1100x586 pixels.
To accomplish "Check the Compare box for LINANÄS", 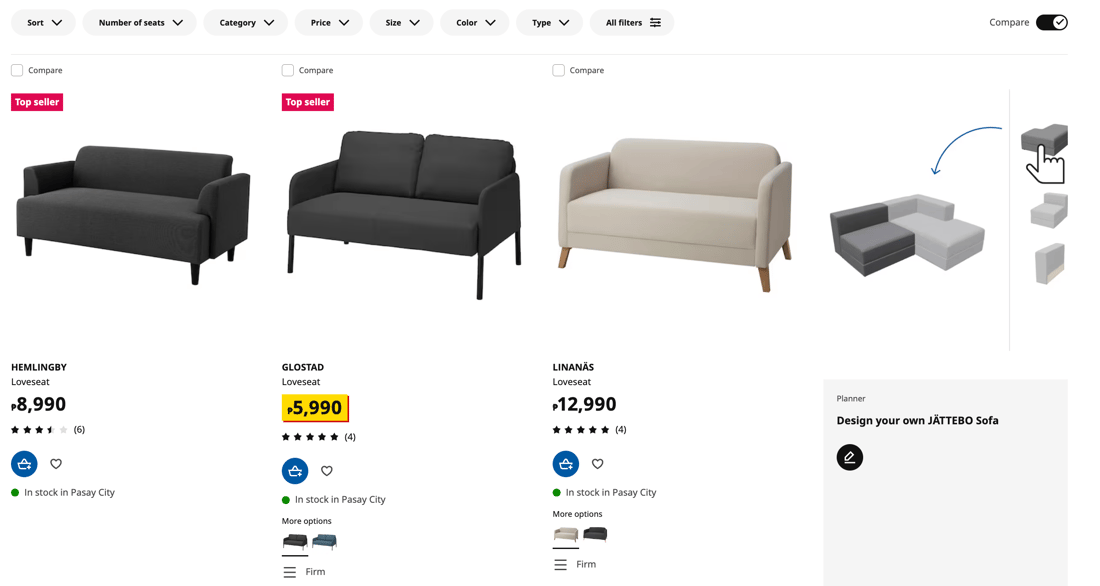I will pyautogui.click(x=557, y=70).
